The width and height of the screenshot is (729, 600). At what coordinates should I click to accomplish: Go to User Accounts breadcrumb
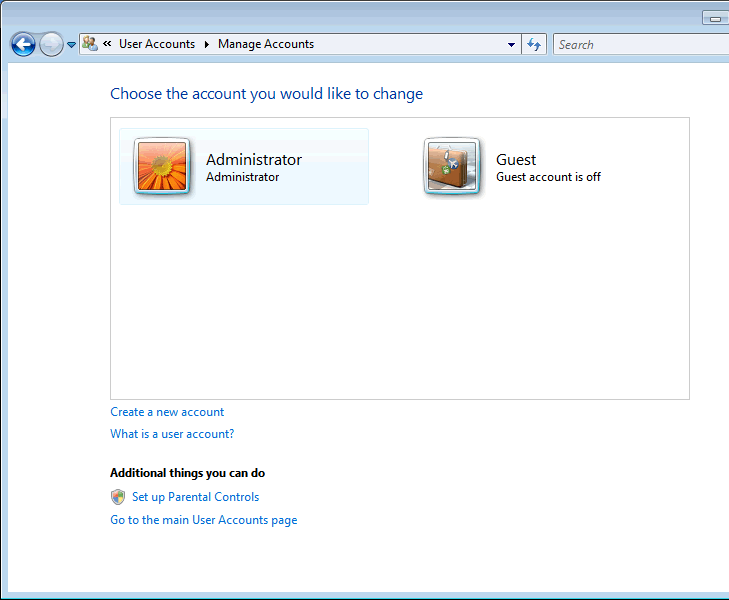[x=157, y=44]
